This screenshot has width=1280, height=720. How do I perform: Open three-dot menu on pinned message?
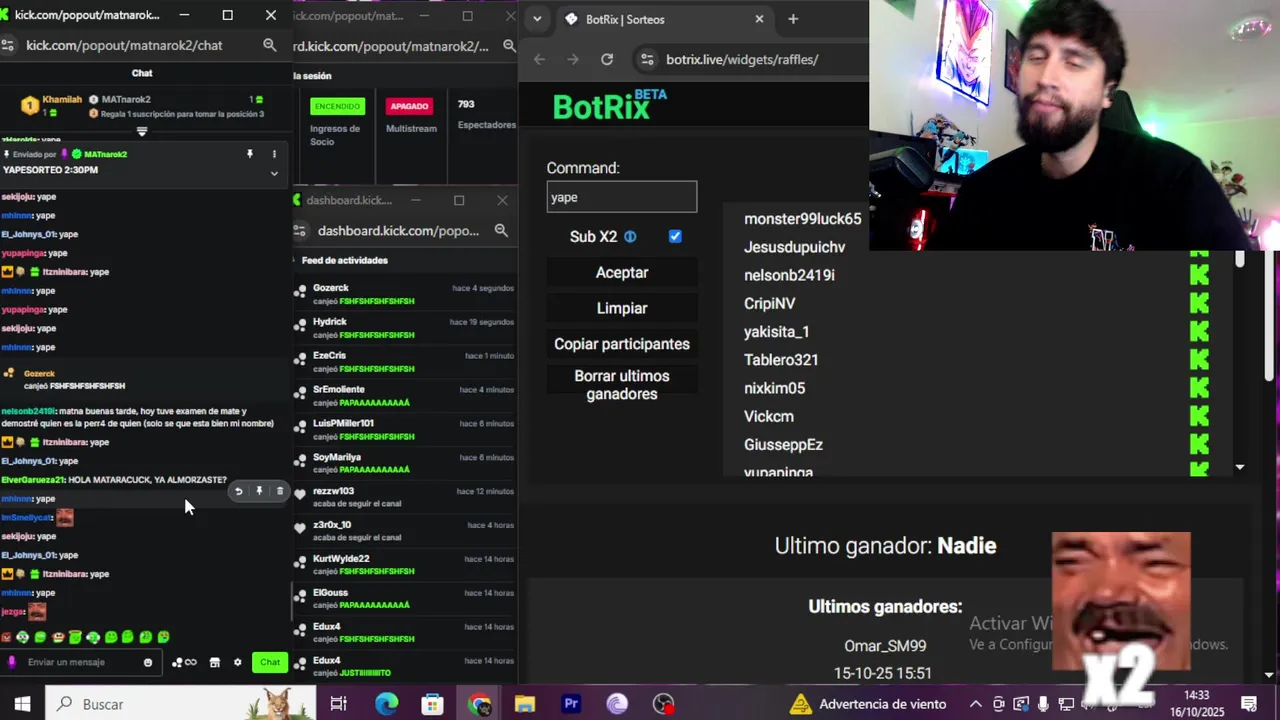pyautogui.click(x=274, y=154)
